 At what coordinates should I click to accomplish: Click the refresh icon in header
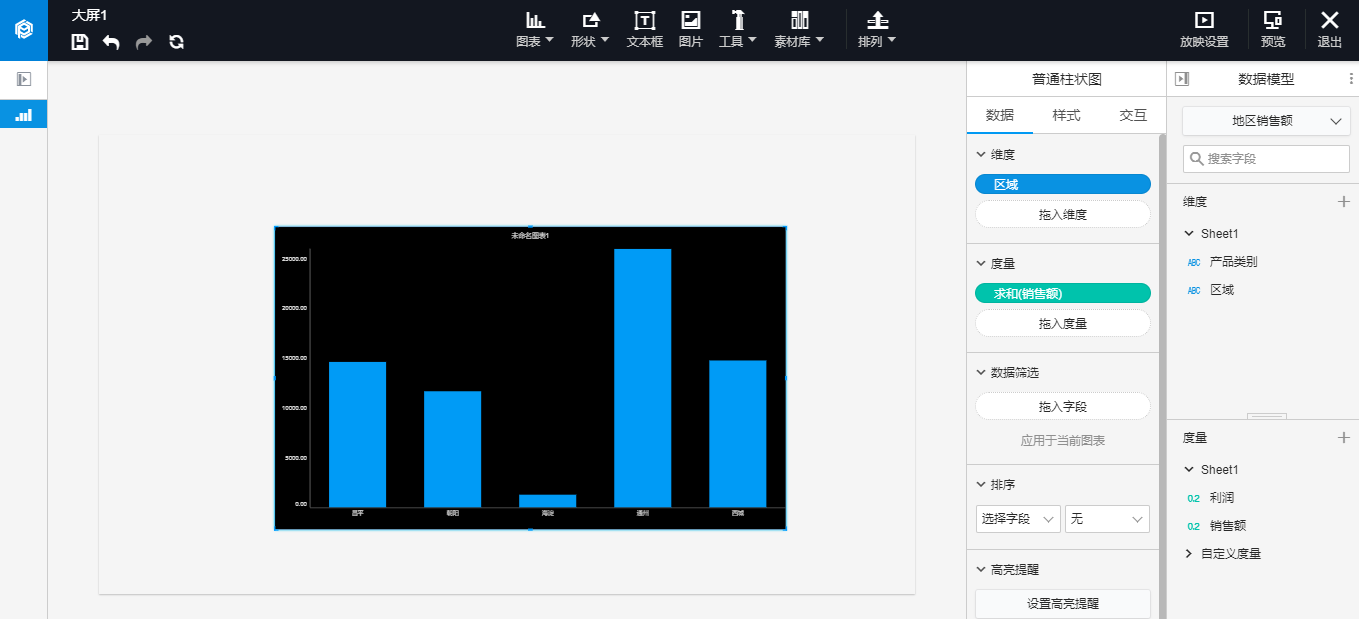(176, 42)
